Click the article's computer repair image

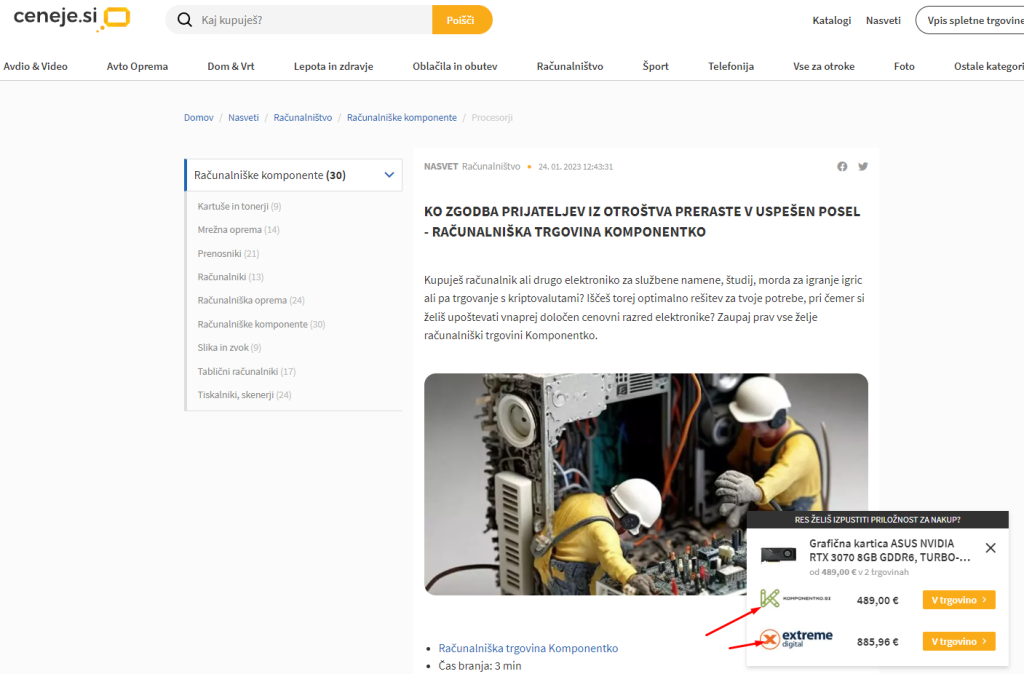[x=646, y=484]
